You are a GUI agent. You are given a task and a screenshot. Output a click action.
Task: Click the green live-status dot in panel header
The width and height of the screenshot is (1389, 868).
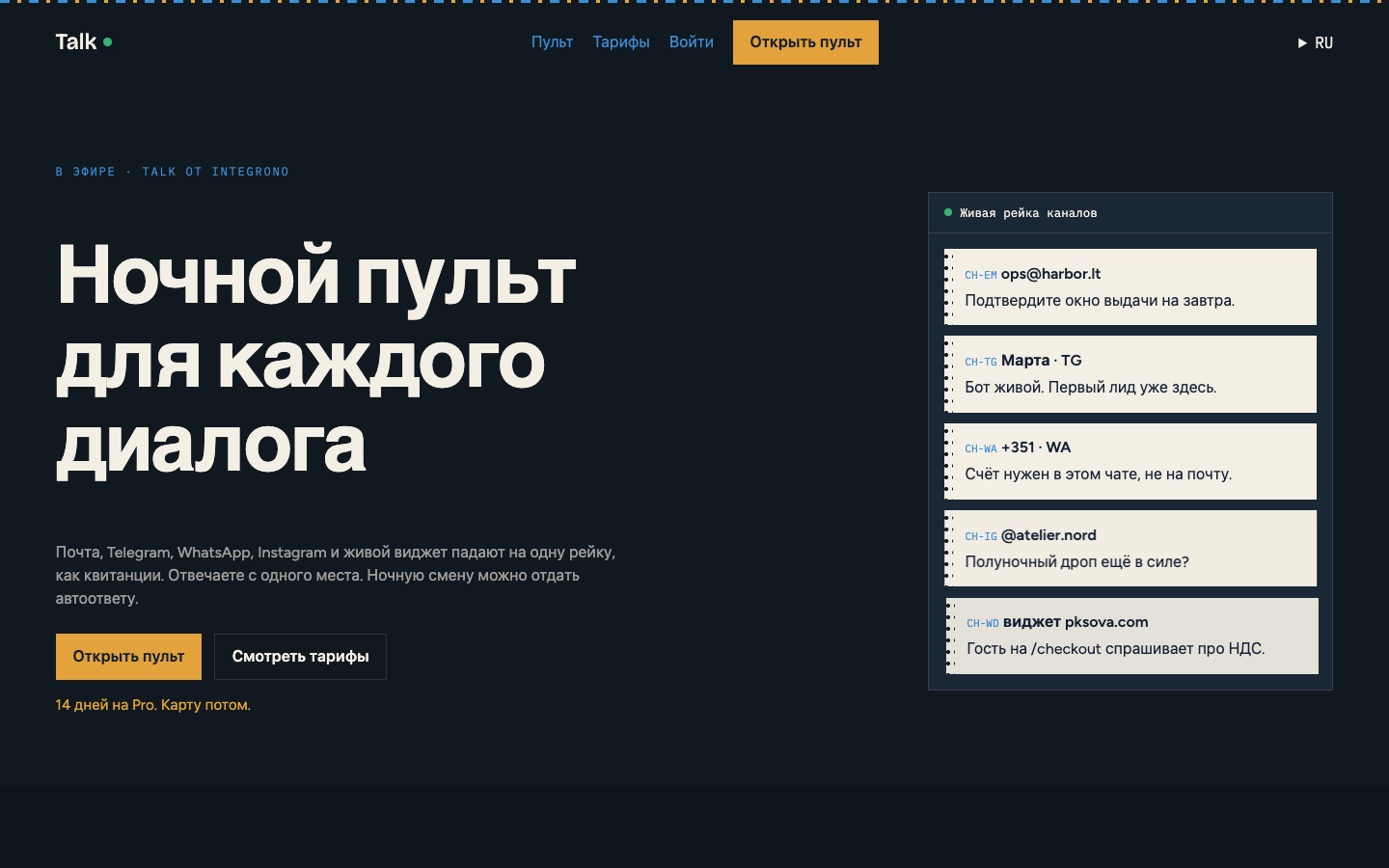click(948, 212)
